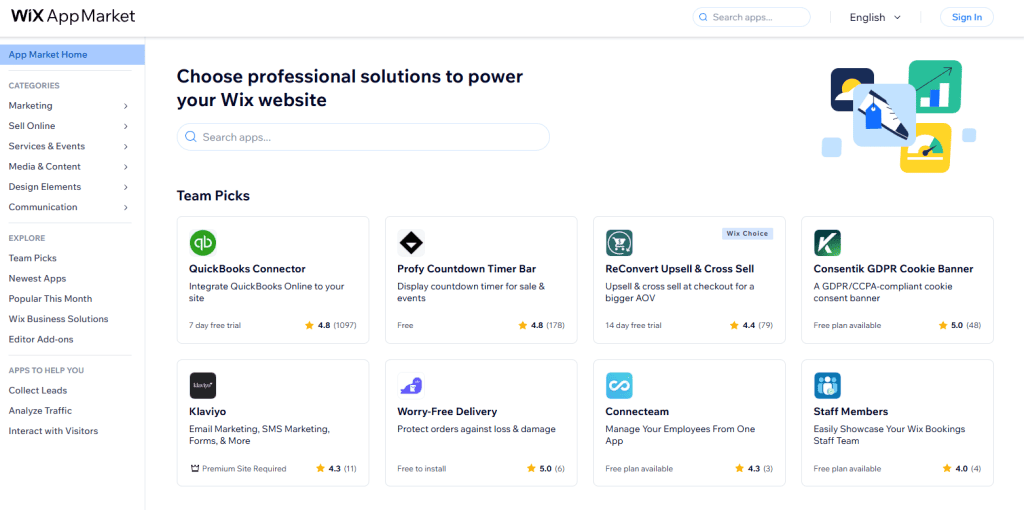Expand the Media & Content category
The image size is (1024, 510).
(126, 167)
